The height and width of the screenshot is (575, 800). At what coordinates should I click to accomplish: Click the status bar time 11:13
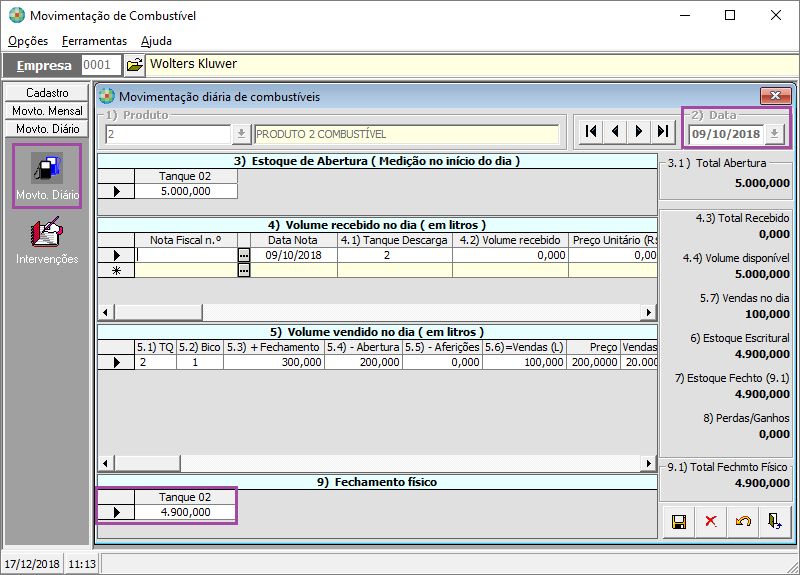point(82,564)
